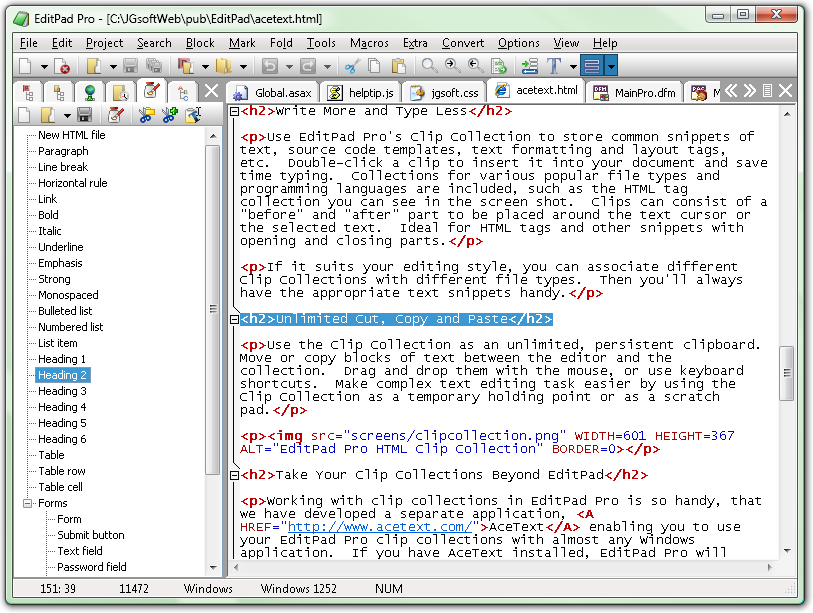813x613 pixels.
Task: Select the "Bulleted list" clip
Action: pyautogui.click(x=65, y=311)
